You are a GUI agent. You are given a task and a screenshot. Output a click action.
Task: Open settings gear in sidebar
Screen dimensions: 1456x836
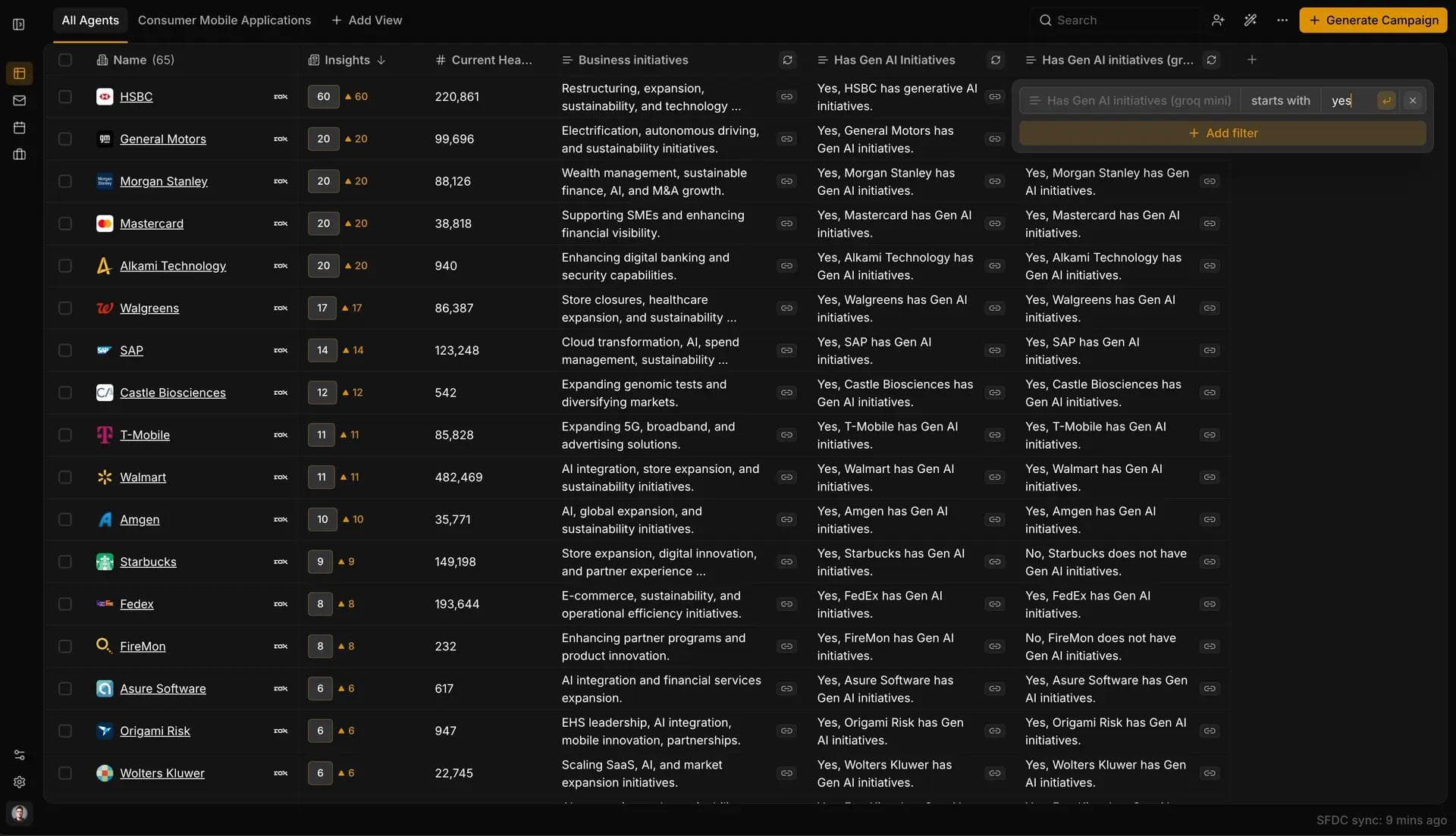click(20, 782)
